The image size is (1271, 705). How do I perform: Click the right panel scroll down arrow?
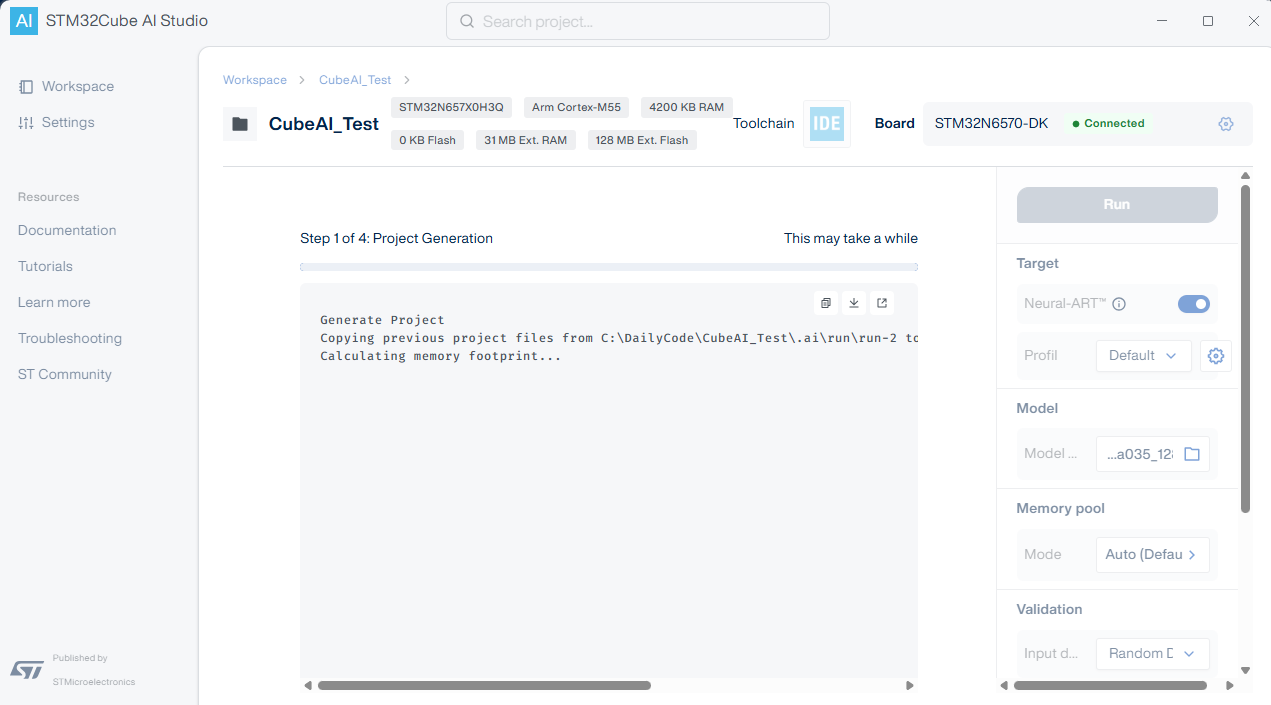pos(1245,671)
